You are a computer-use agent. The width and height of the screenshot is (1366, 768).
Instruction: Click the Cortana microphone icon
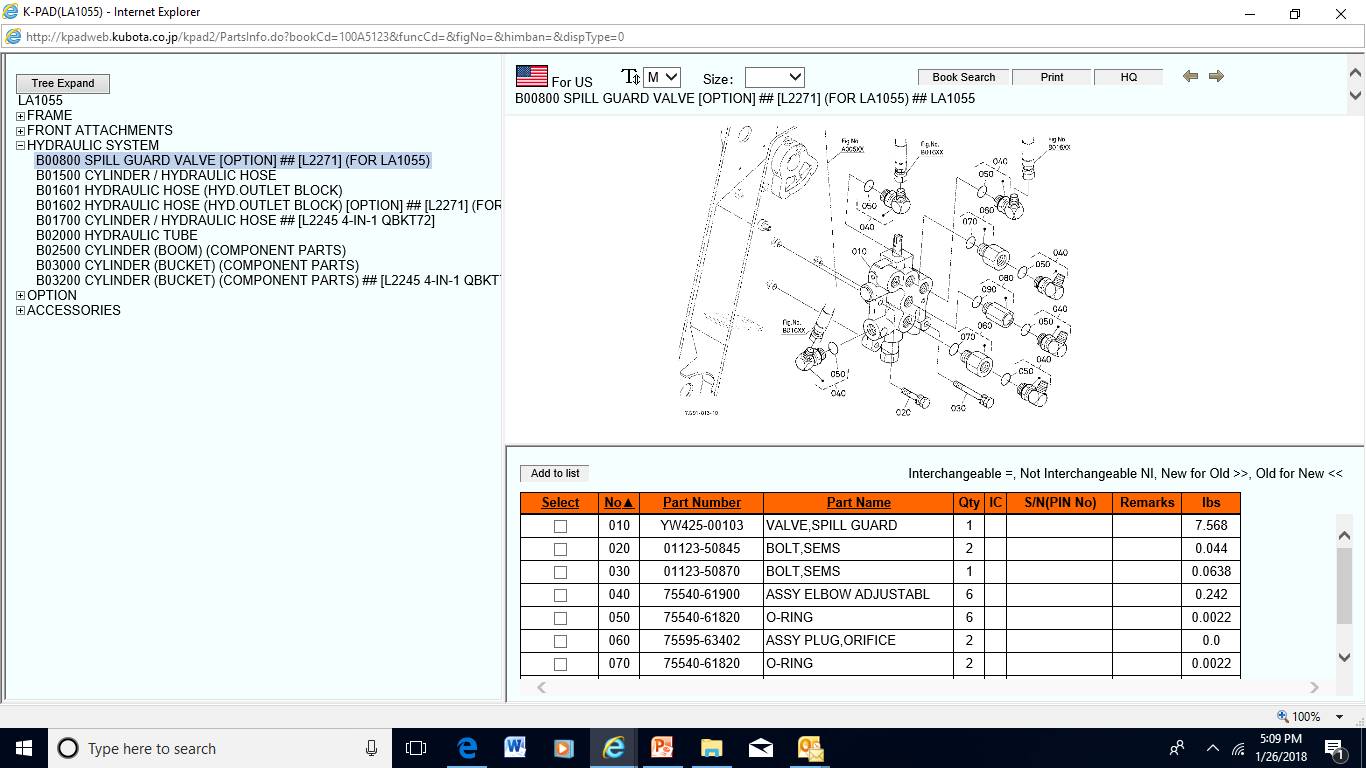(x=371, y=748)
